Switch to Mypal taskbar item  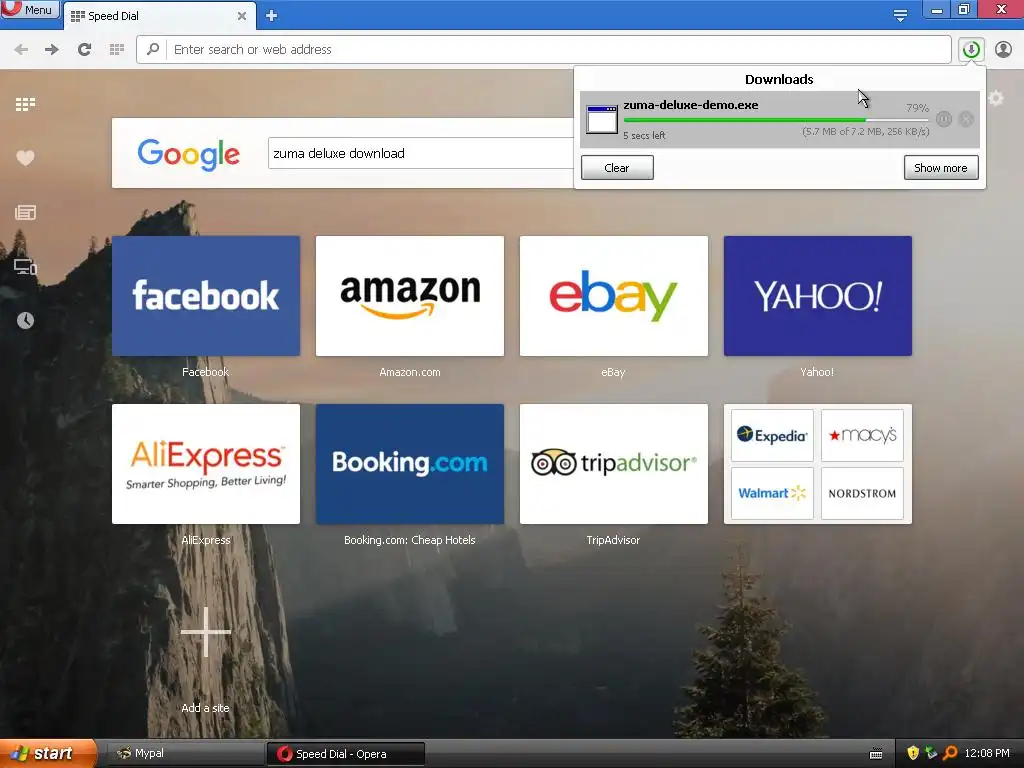pyautogui.click(x=185, y=754)
